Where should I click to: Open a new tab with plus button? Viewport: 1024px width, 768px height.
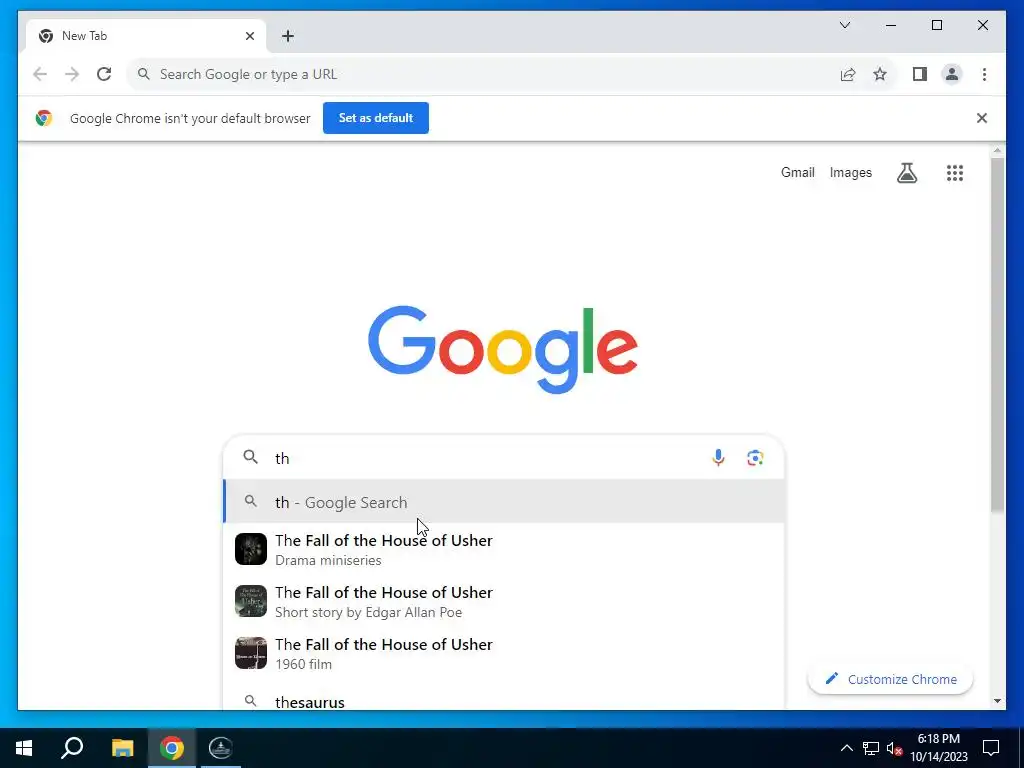click(288, 36)
